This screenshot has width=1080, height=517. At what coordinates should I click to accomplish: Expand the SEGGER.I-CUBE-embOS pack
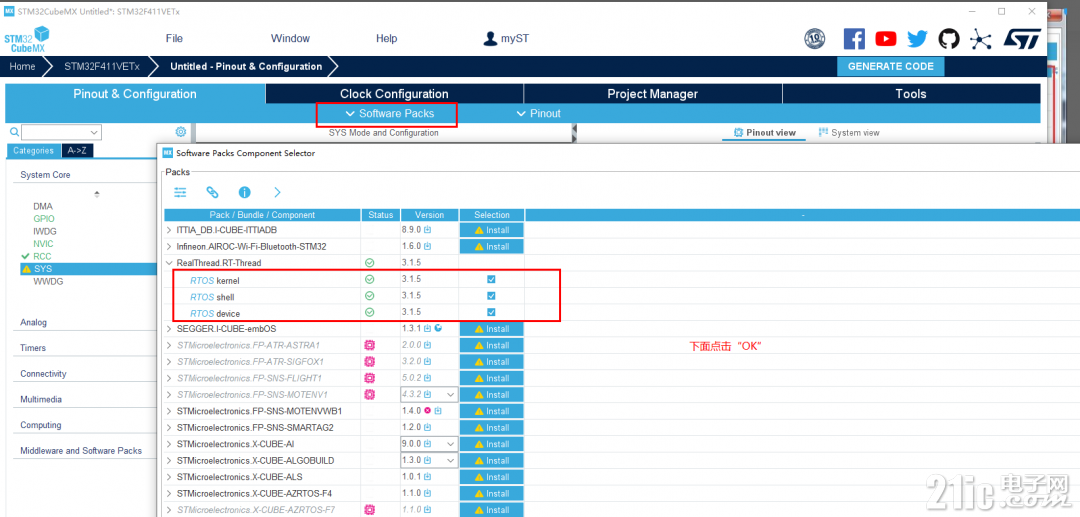pyautogui.click(x=169, y=328)
